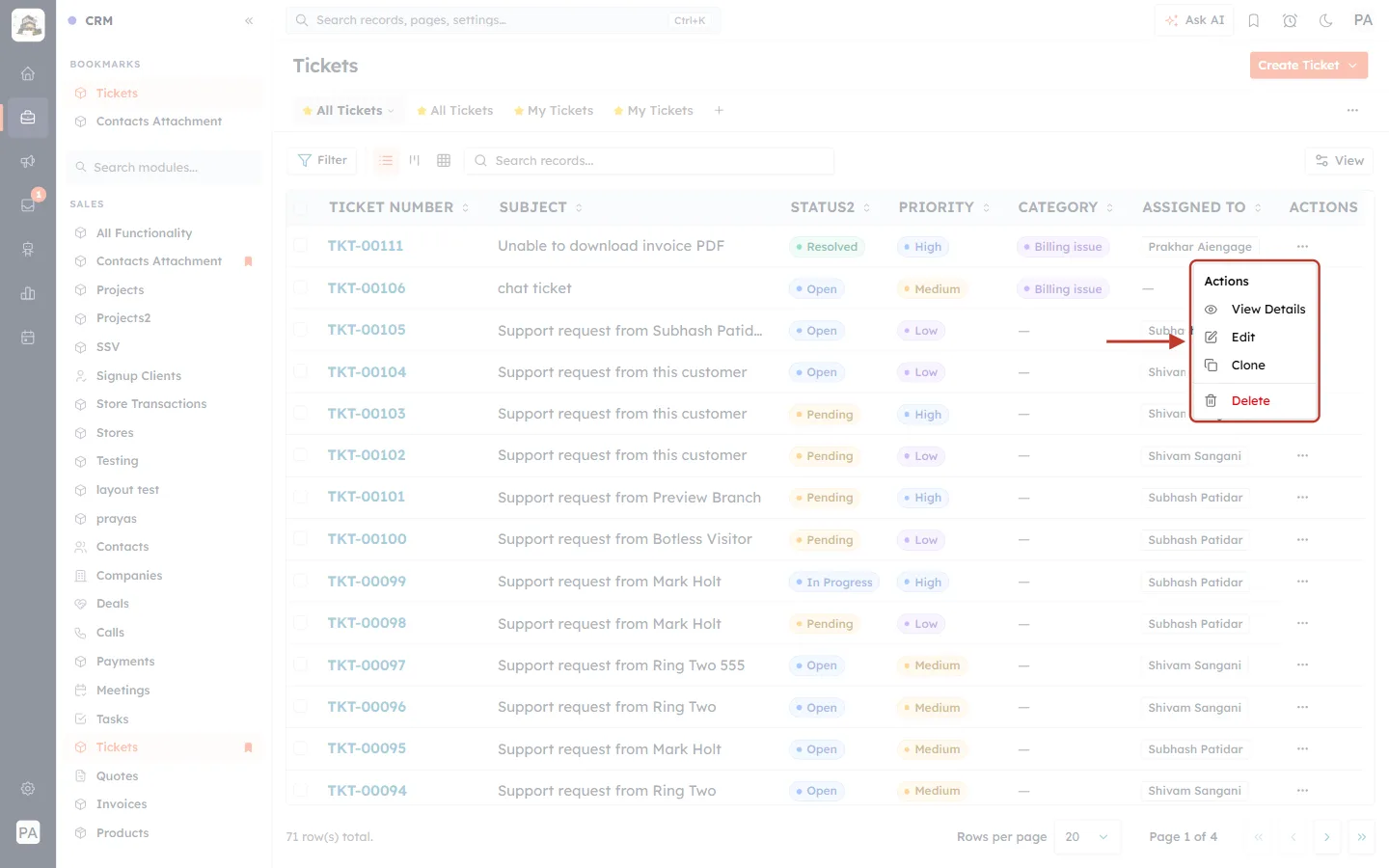Open actions menu for TKT-00097 row
Viewport: 1389px width, 868px height.
pyautogui.click(x=1303, y=665)
